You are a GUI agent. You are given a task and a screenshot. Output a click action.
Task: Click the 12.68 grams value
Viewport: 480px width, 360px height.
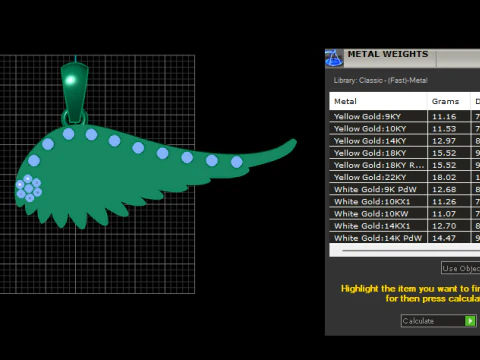444,190
